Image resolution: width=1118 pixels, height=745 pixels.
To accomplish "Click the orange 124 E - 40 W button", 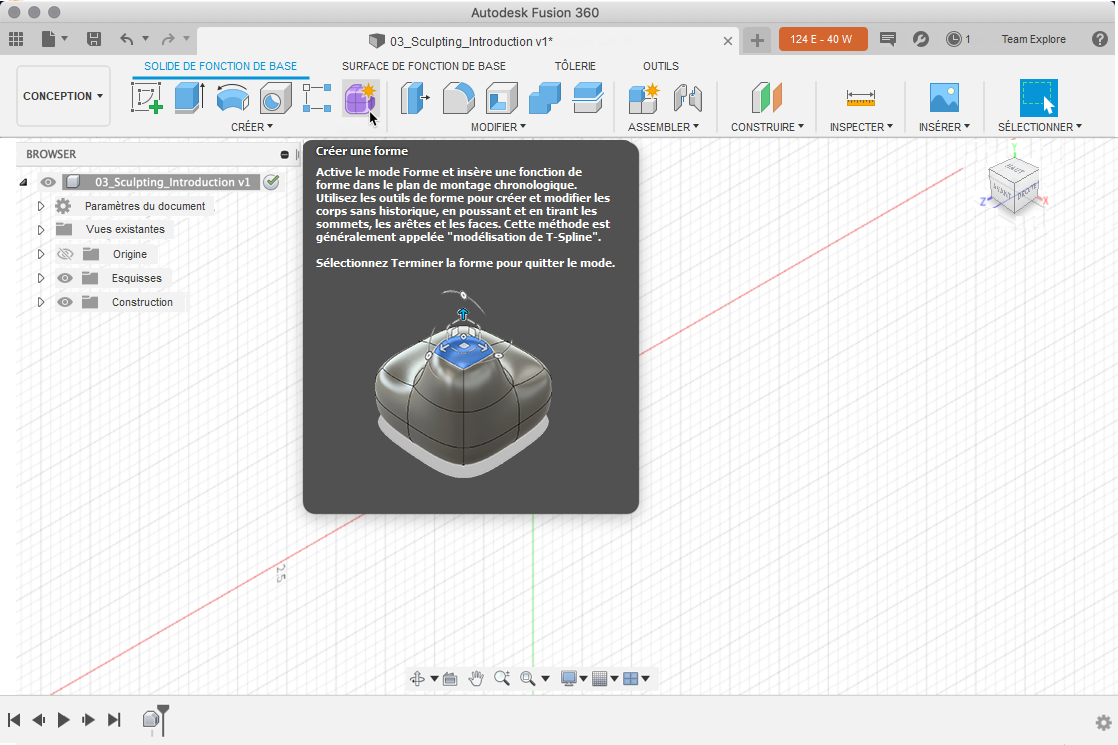I will point(823,39).
